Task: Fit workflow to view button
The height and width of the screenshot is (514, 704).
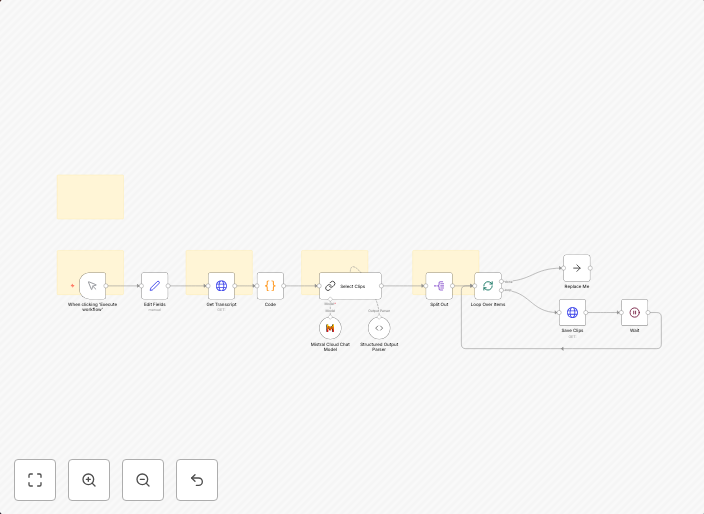Action: [x=35, y=480]
